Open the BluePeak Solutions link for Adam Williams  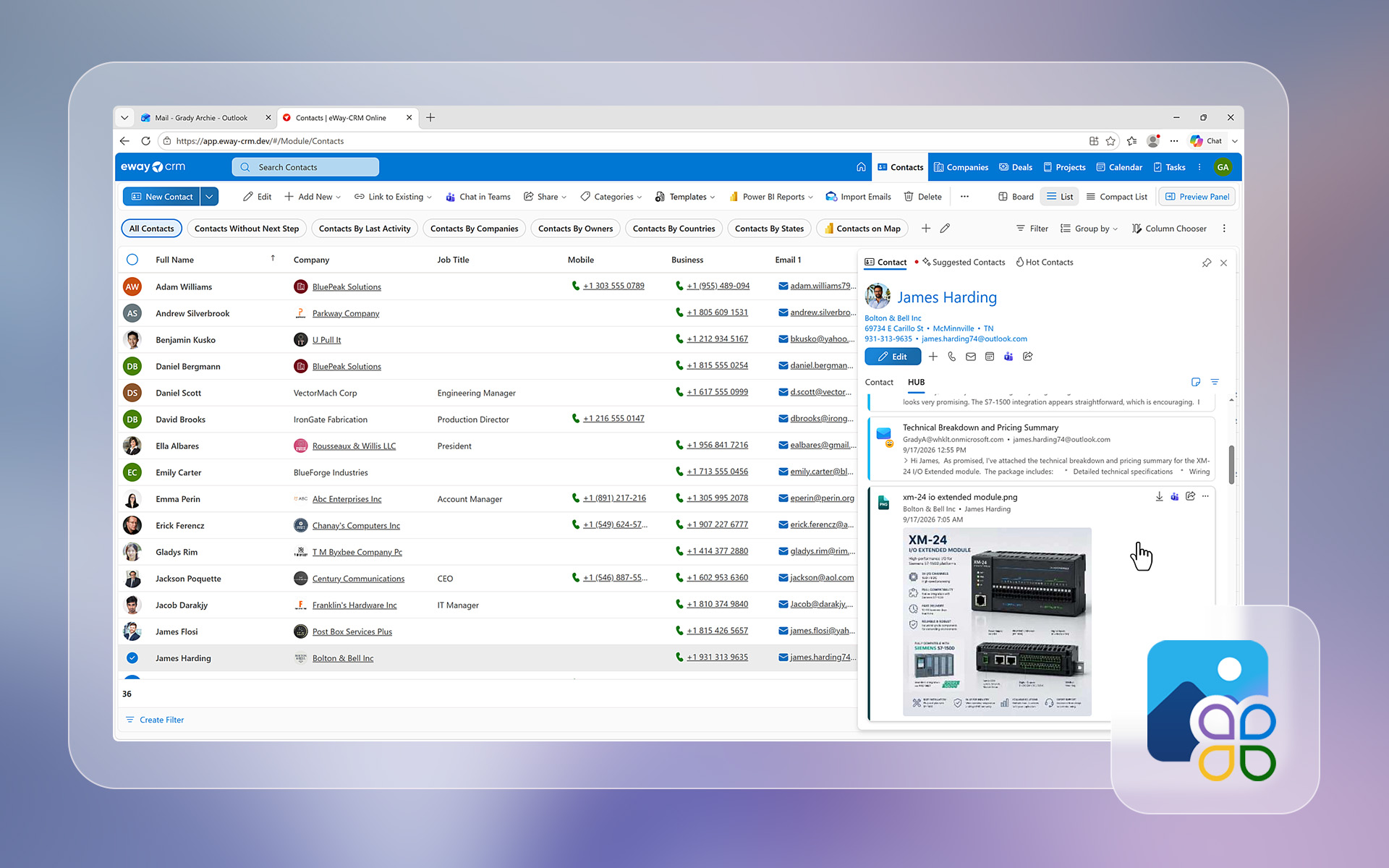point(347,287)
